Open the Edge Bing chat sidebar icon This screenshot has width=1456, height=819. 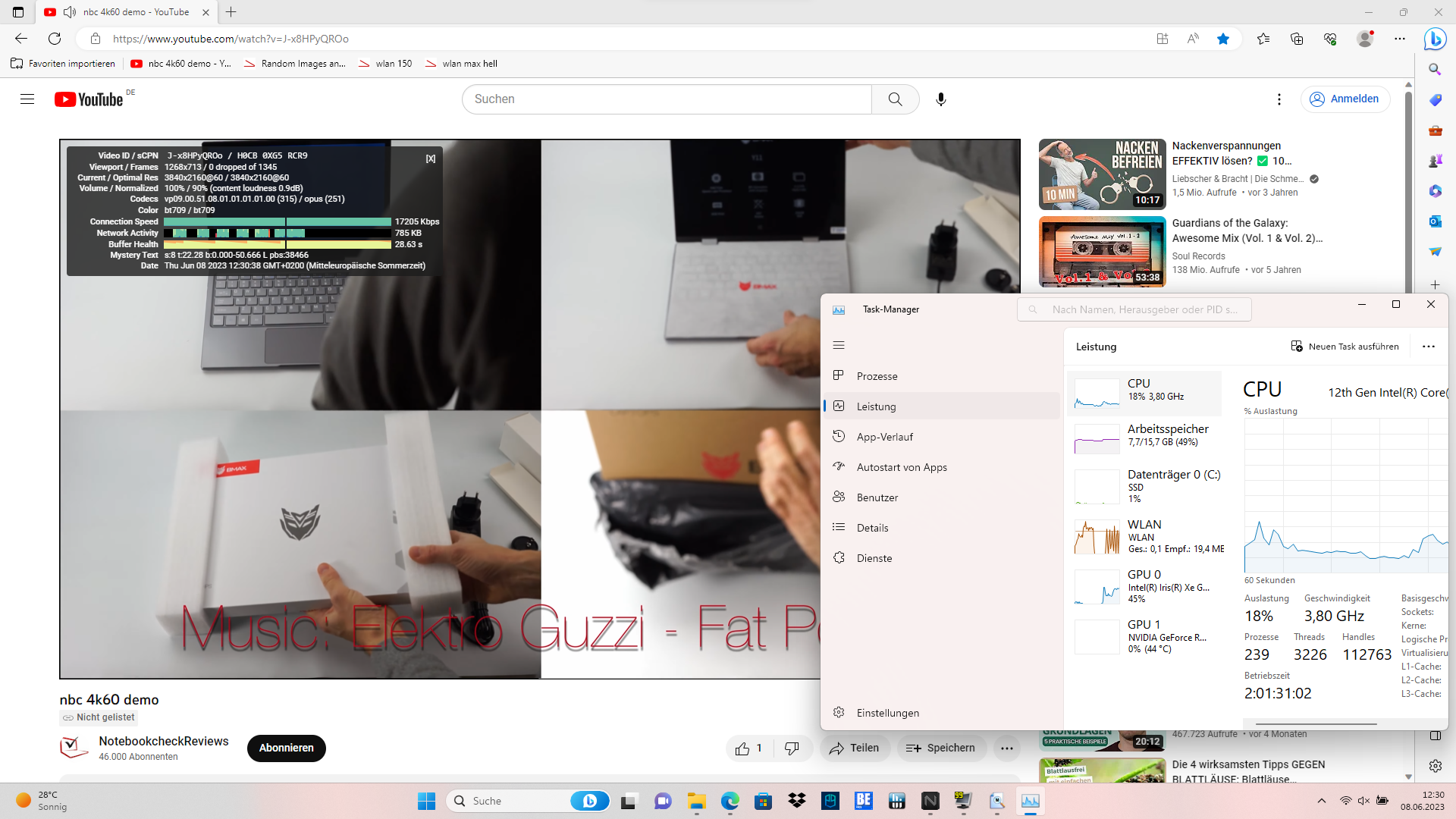[x=1435, y=39]
